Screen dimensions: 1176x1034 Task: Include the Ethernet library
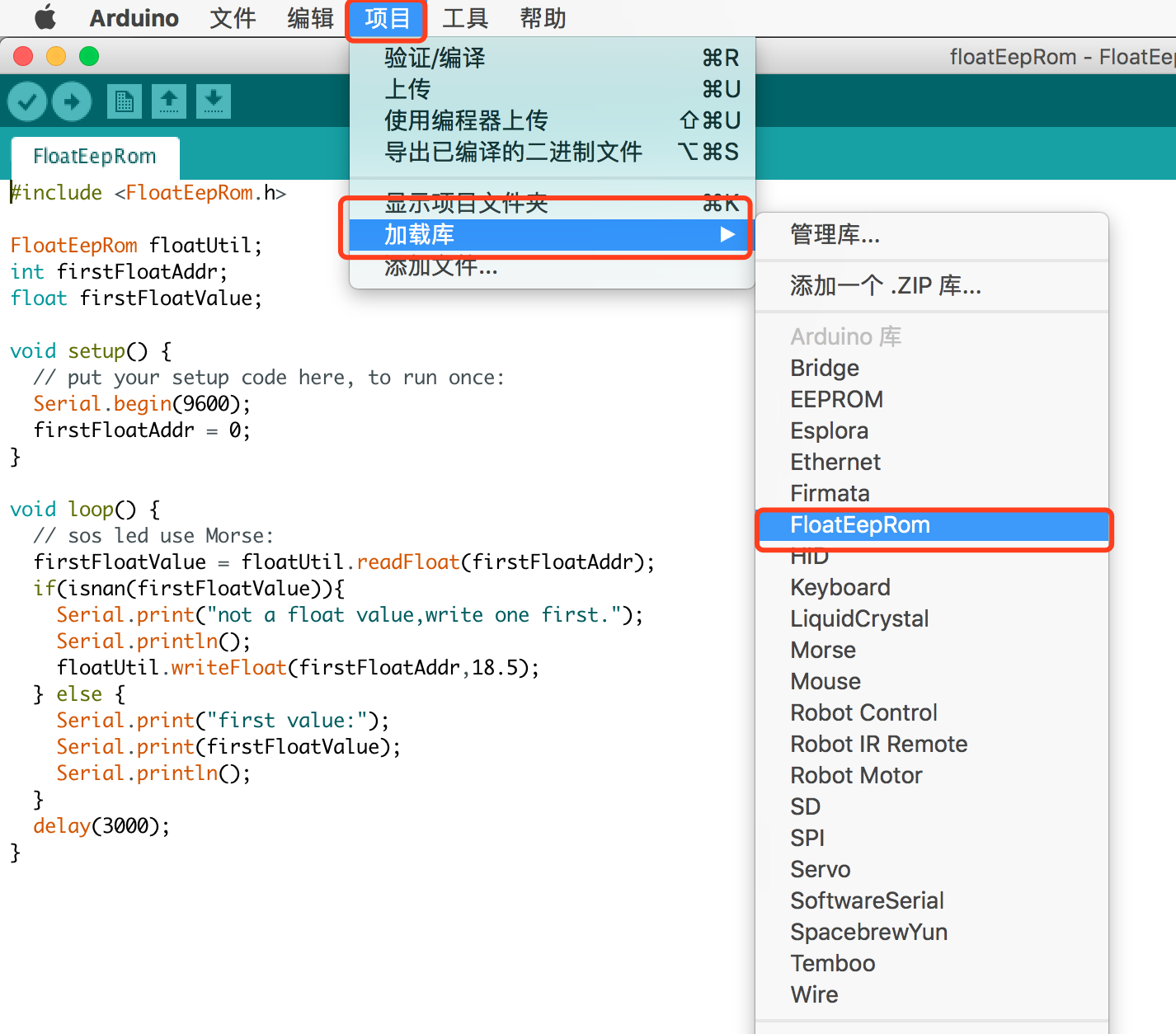click(932, 462)
